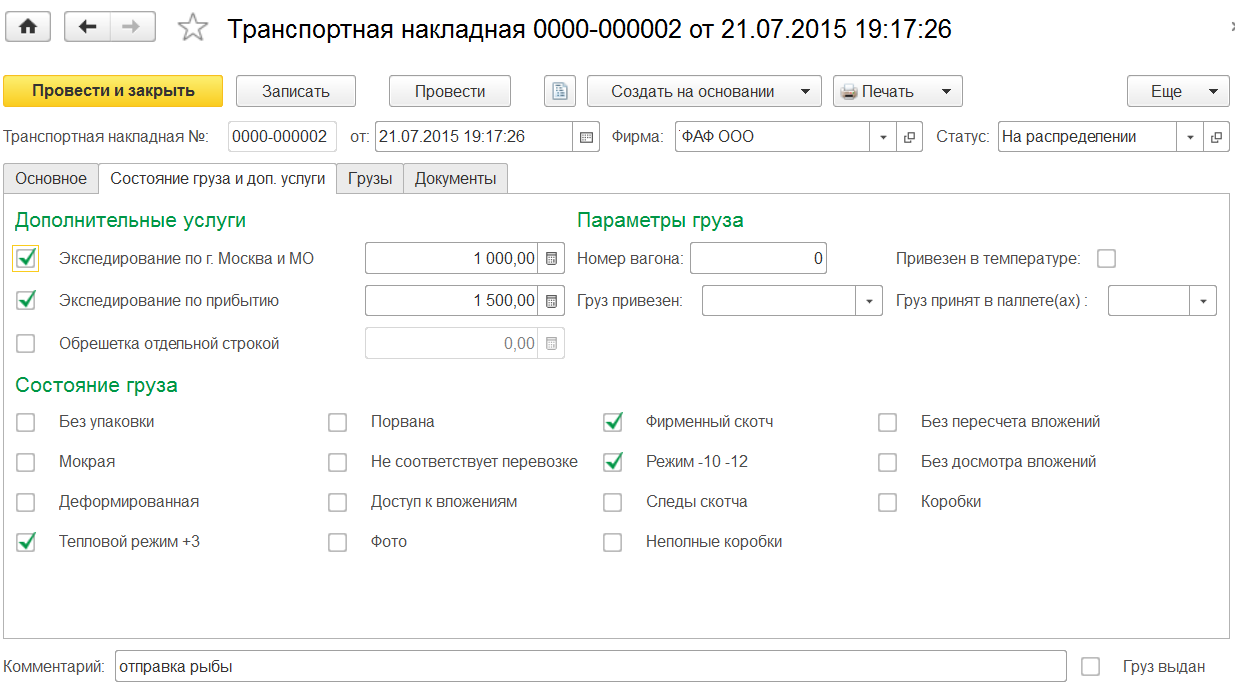Open the Фирма record with open-form icon
Screen dimensions: 1235x691
[909, 137]
